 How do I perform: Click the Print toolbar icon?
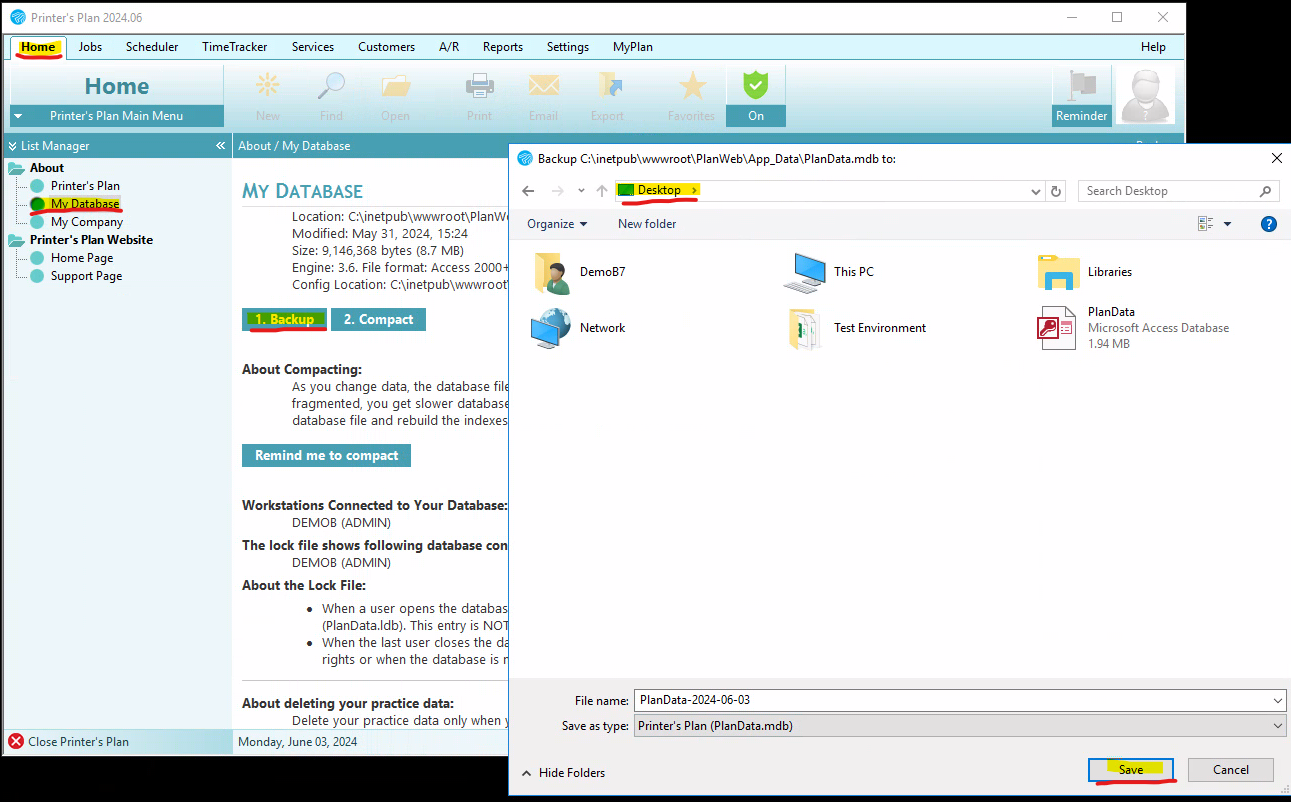(x=479, y=96)
